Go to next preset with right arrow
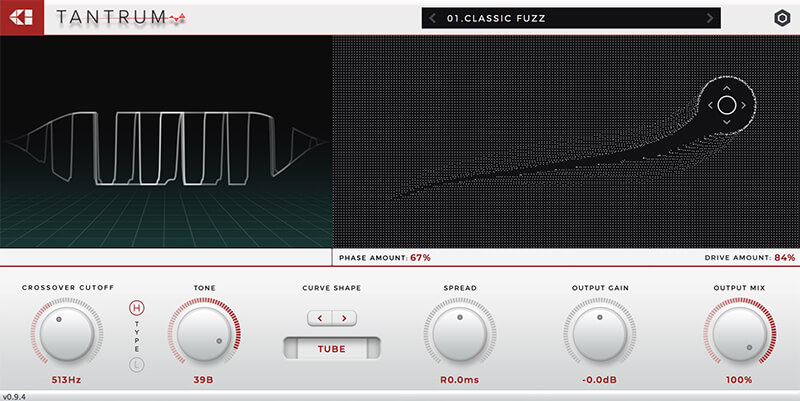800x401 pixels. tap(710, 18)
